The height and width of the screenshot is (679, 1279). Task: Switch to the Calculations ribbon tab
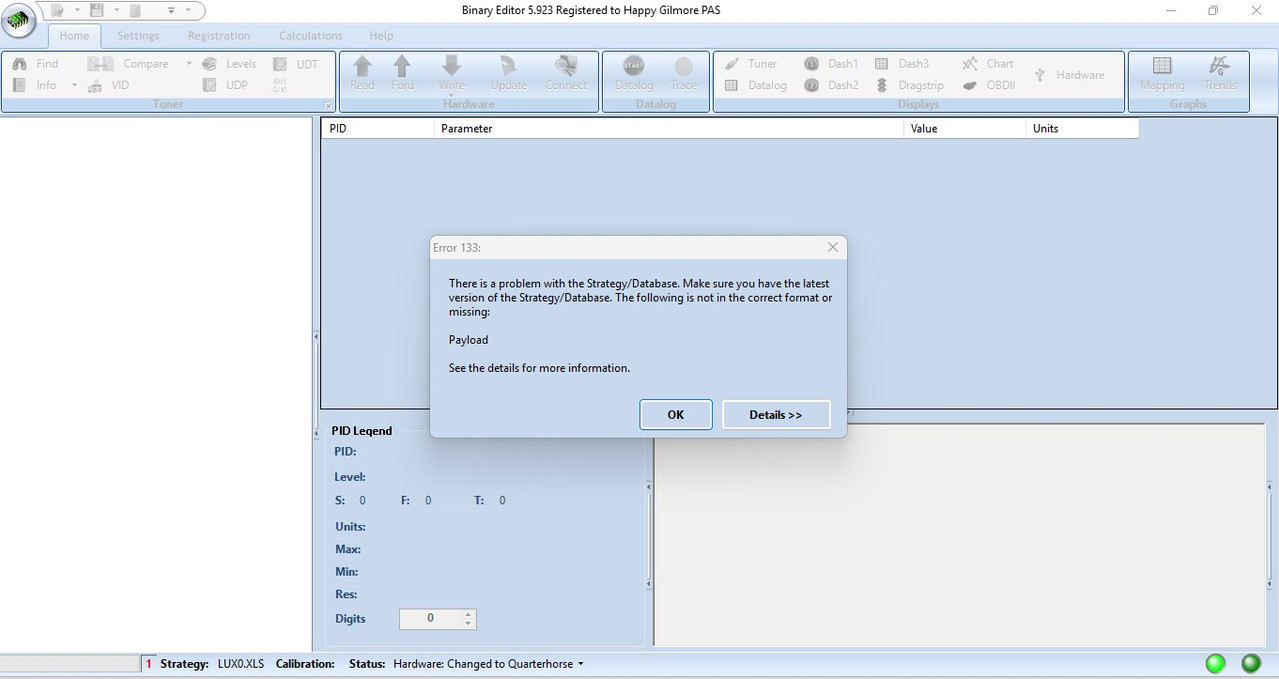(x=310, y=36)
